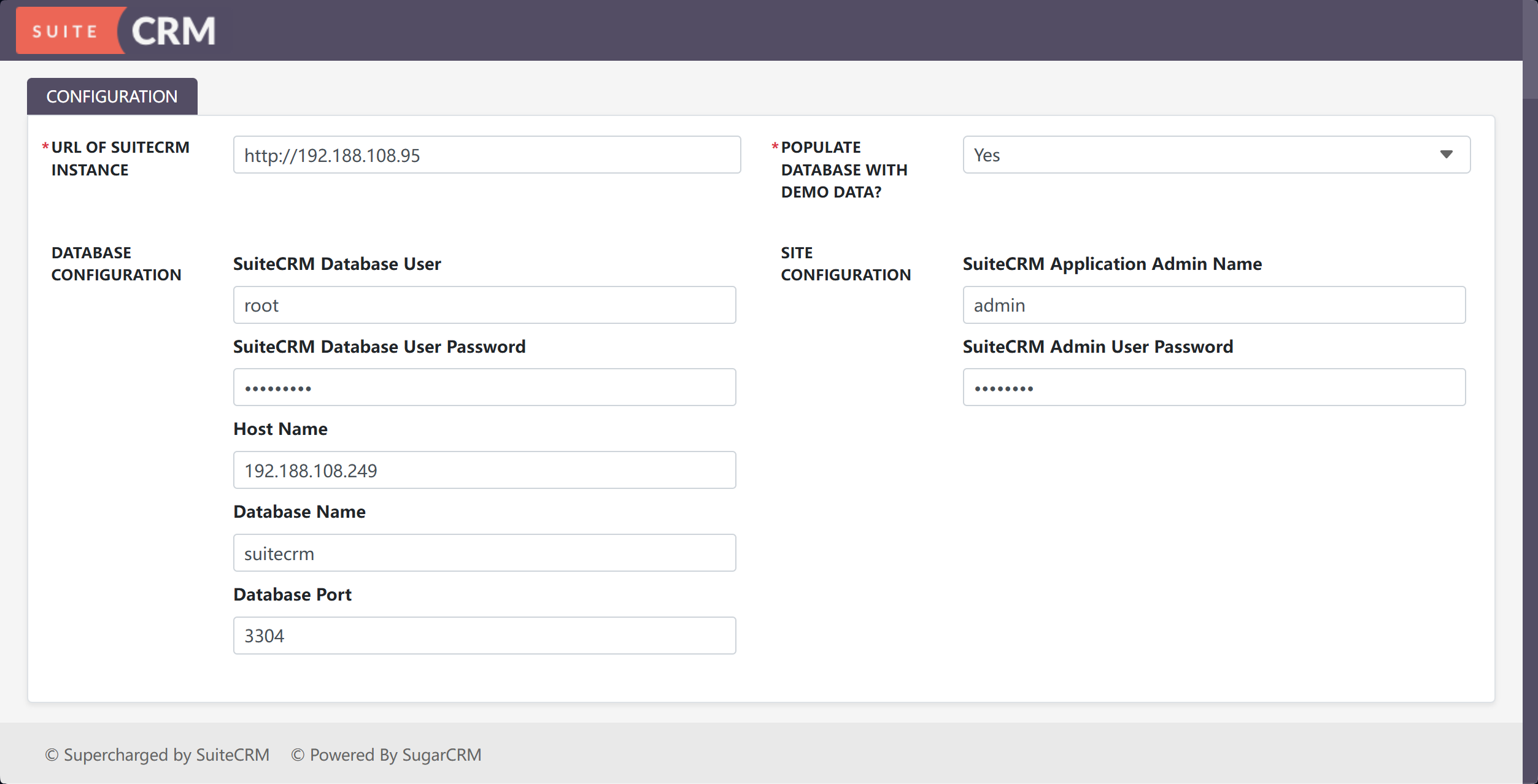1538x784 pixels.
Task: Open the Supercharged by SuiteCRM link
Action: tap(157, 755)
